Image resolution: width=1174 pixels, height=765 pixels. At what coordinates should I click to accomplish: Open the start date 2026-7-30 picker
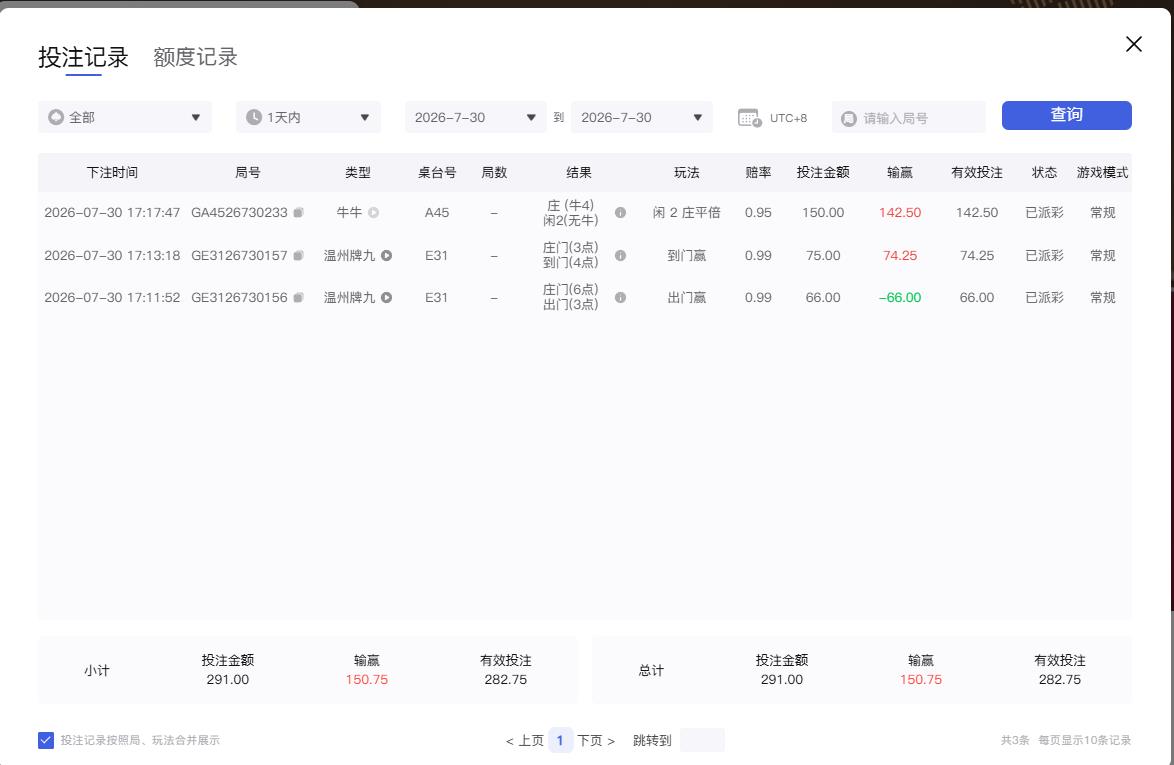point(475,118)
